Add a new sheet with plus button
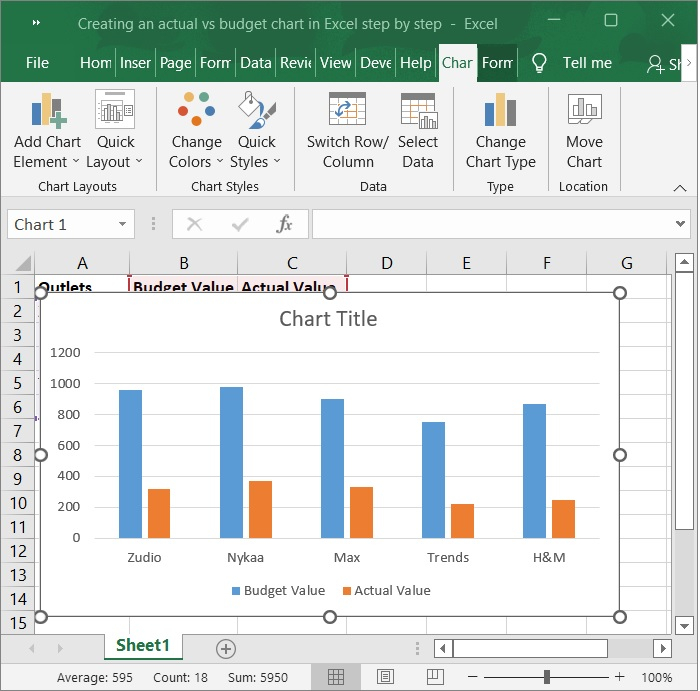Screen dimensions: 700x691 pyautogui.click(x=226, y=648)
